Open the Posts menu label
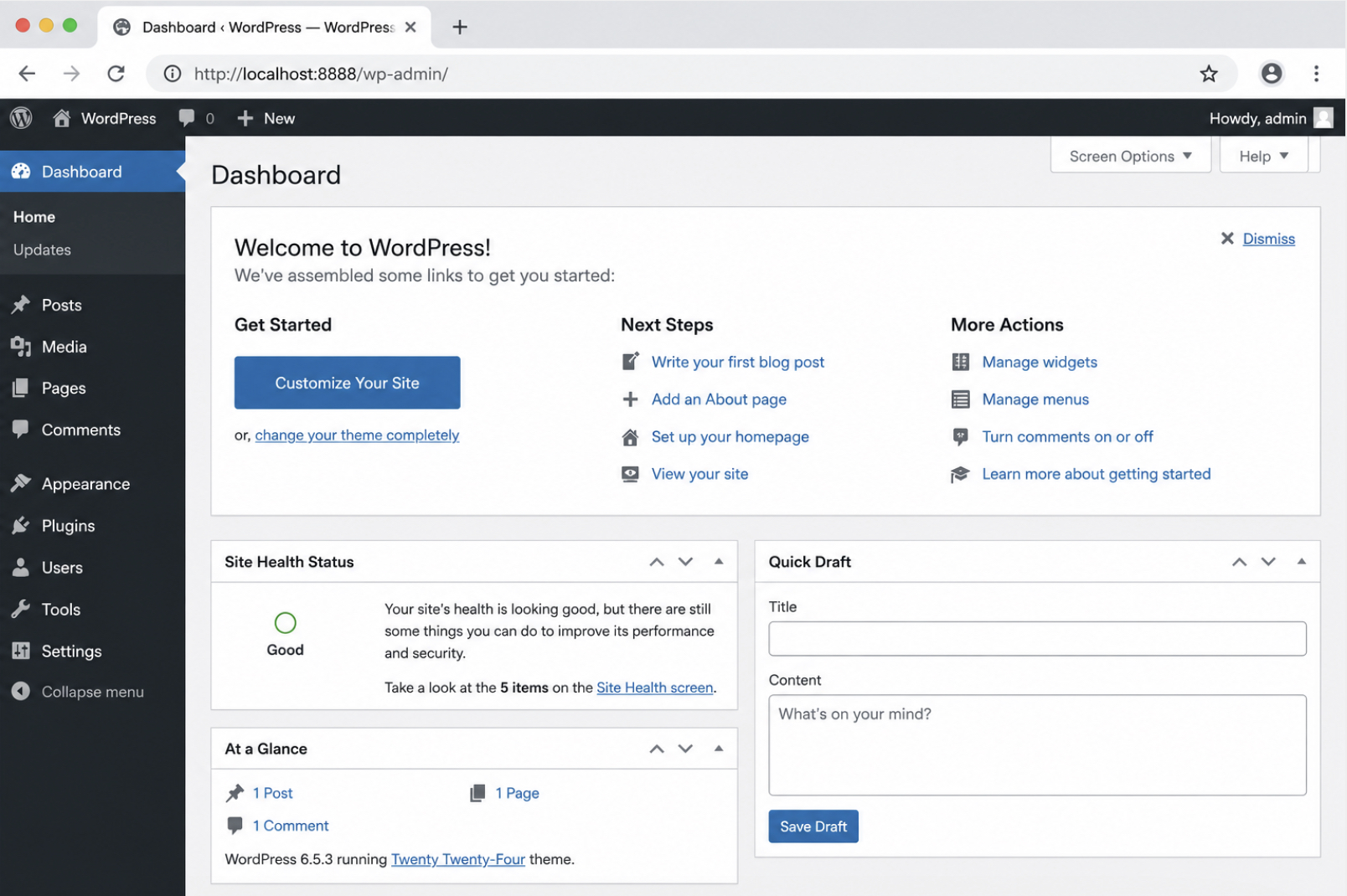This screenshot has width=1347, height=896. 62,305
